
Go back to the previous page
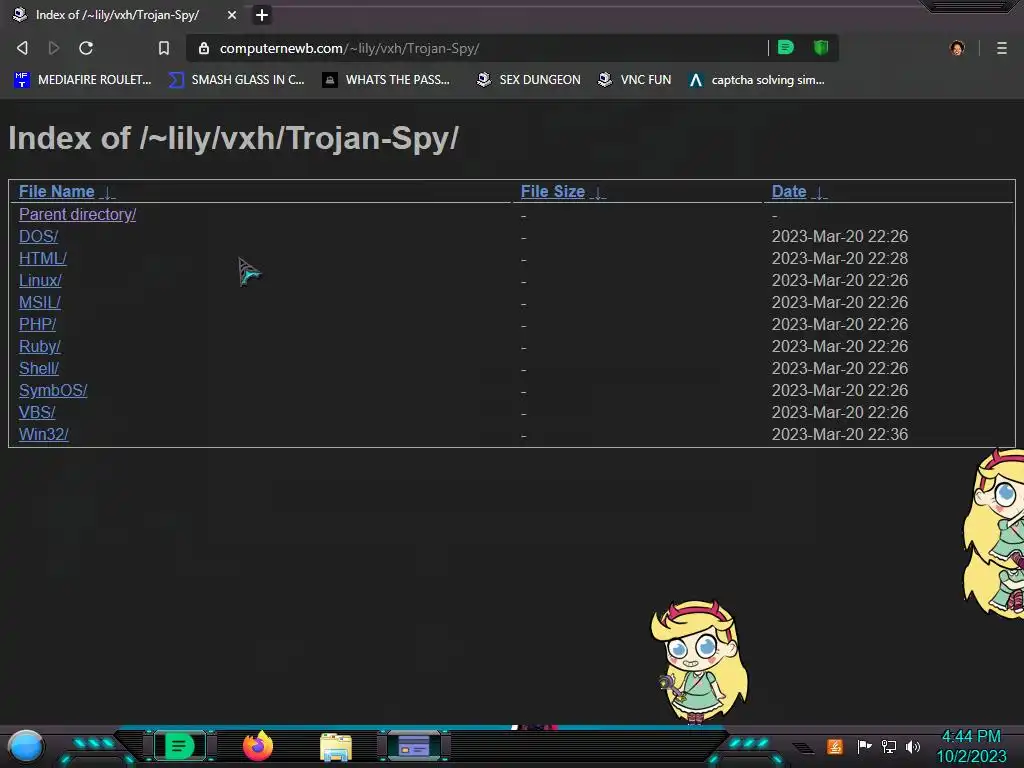[22, 48]
